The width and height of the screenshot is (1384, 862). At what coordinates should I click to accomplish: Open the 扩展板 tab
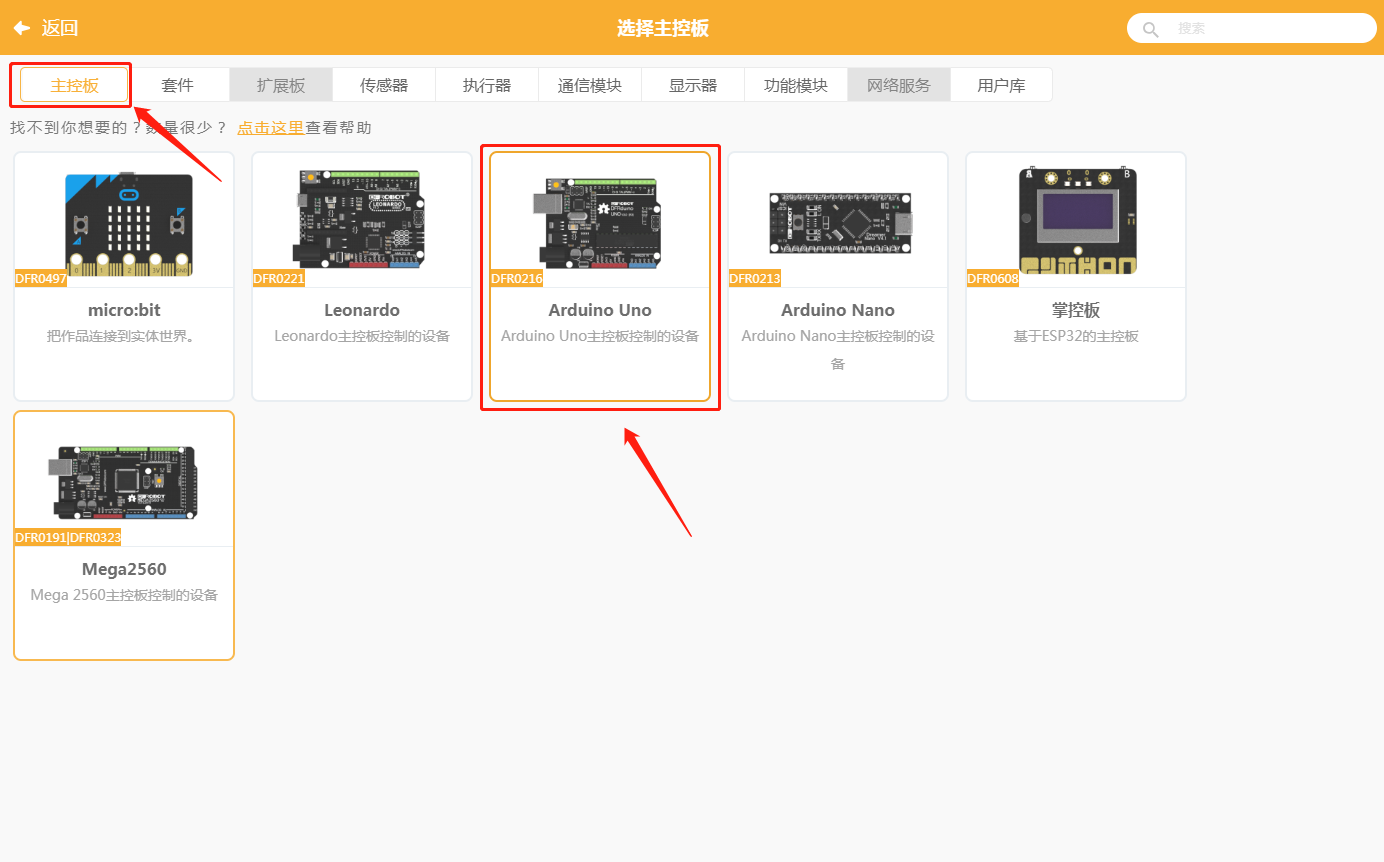281,85
